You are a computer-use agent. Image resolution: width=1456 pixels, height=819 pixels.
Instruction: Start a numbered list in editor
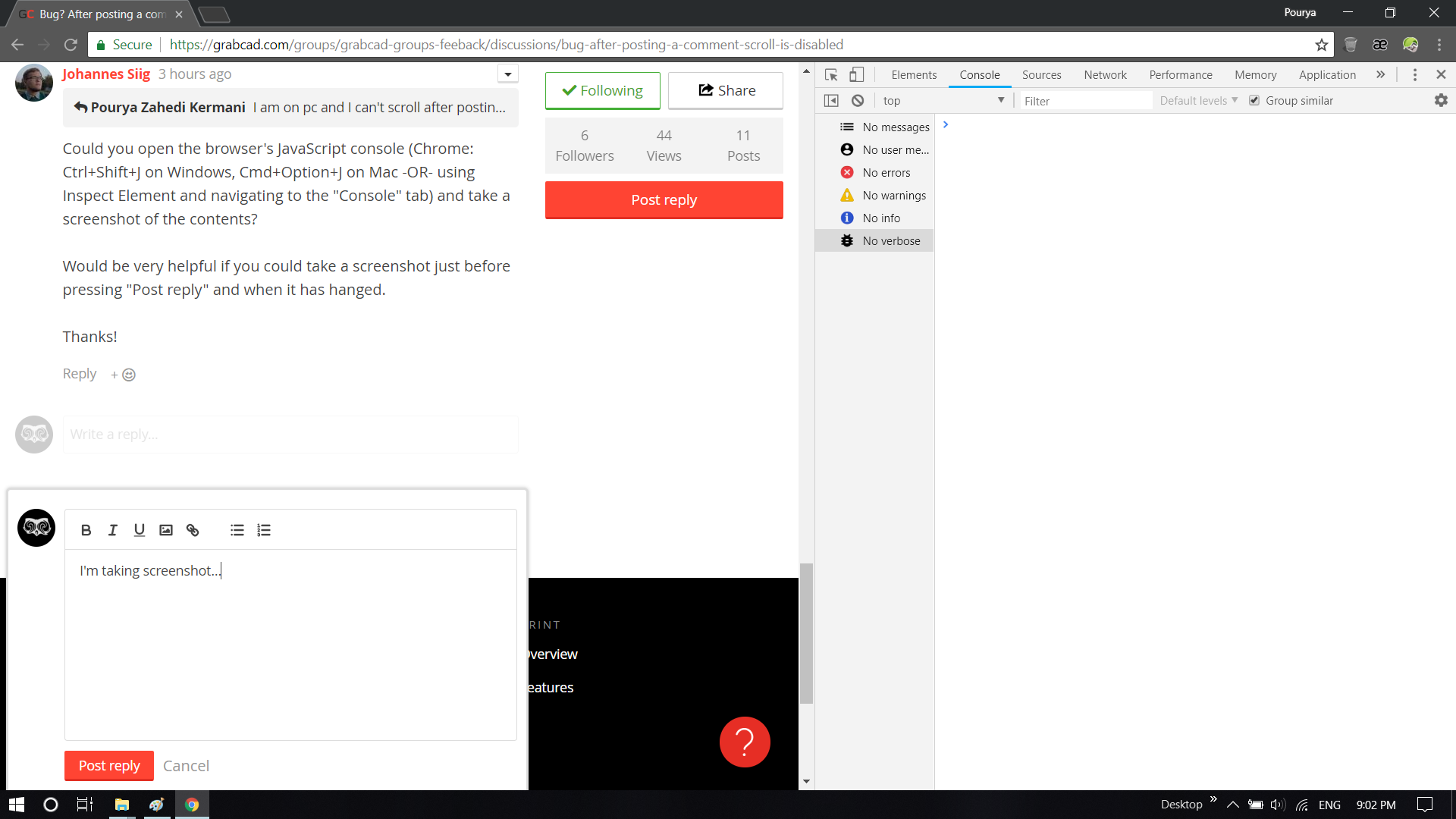(264, 530)
